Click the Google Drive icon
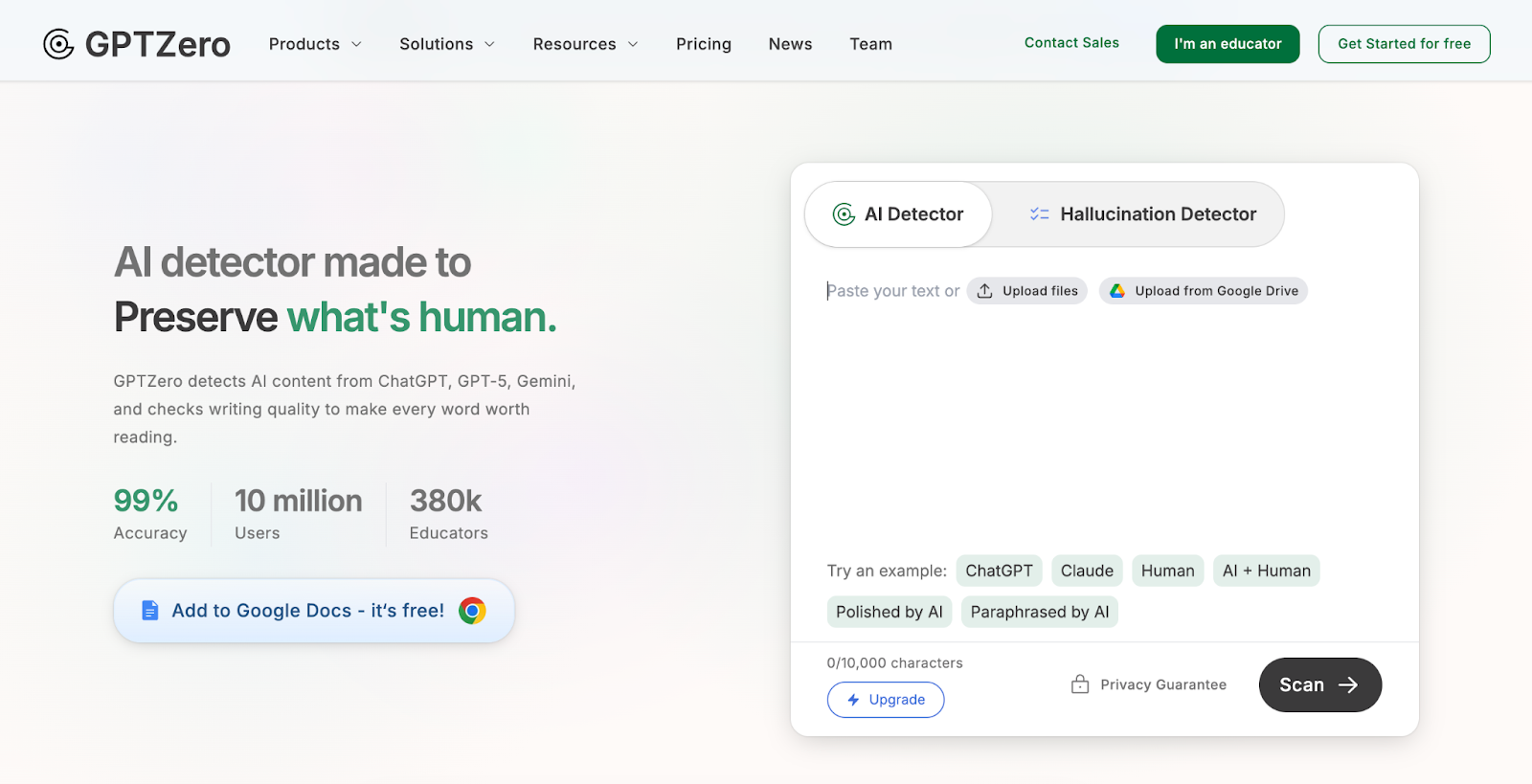 [1116, 291]
